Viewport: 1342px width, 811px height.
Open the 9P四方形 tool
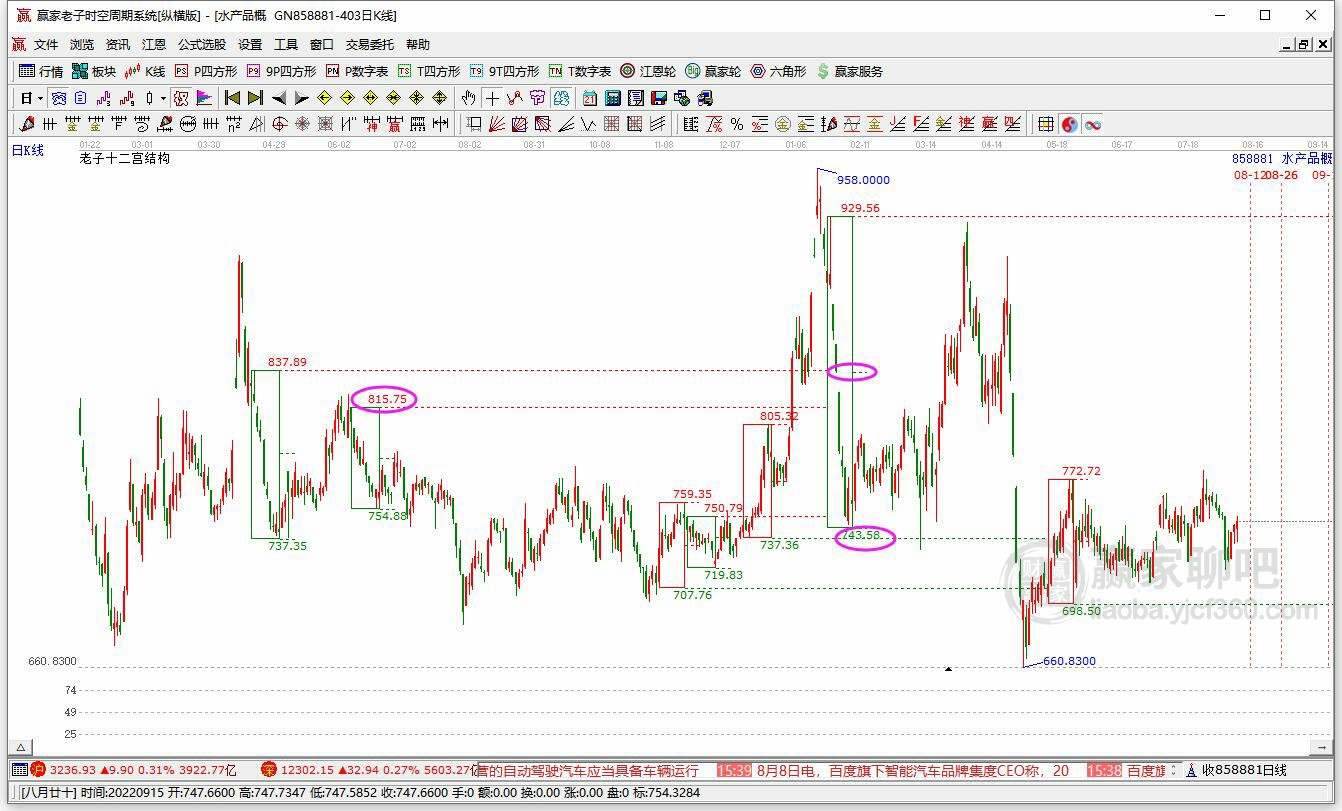tap(281, 71)
